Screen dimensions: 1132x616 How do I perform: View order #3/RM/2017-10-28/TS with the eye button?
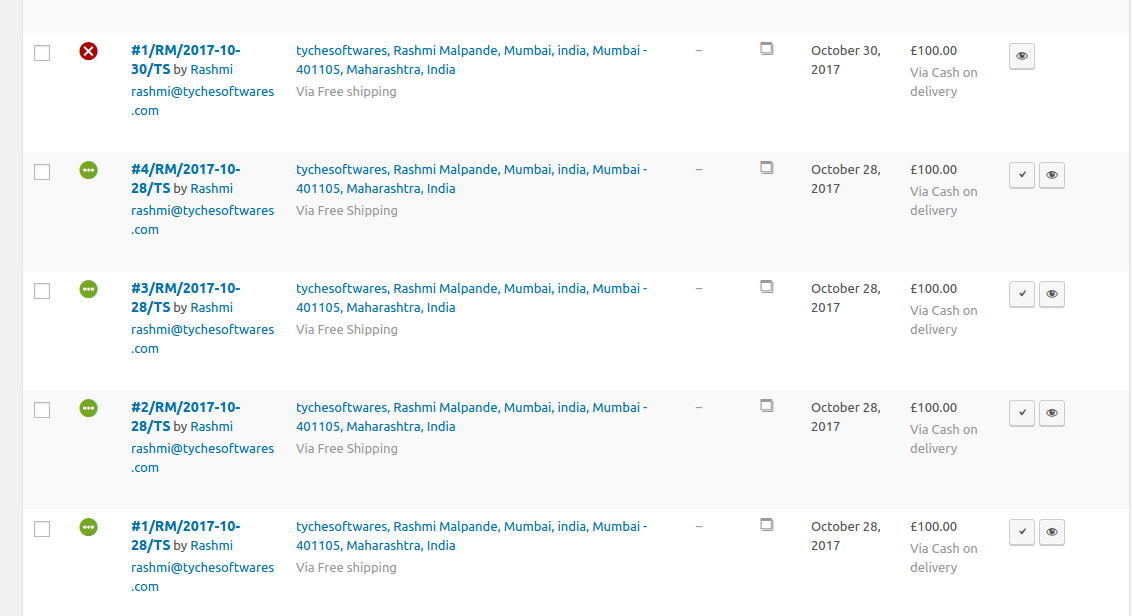(x=1051, y=294)
